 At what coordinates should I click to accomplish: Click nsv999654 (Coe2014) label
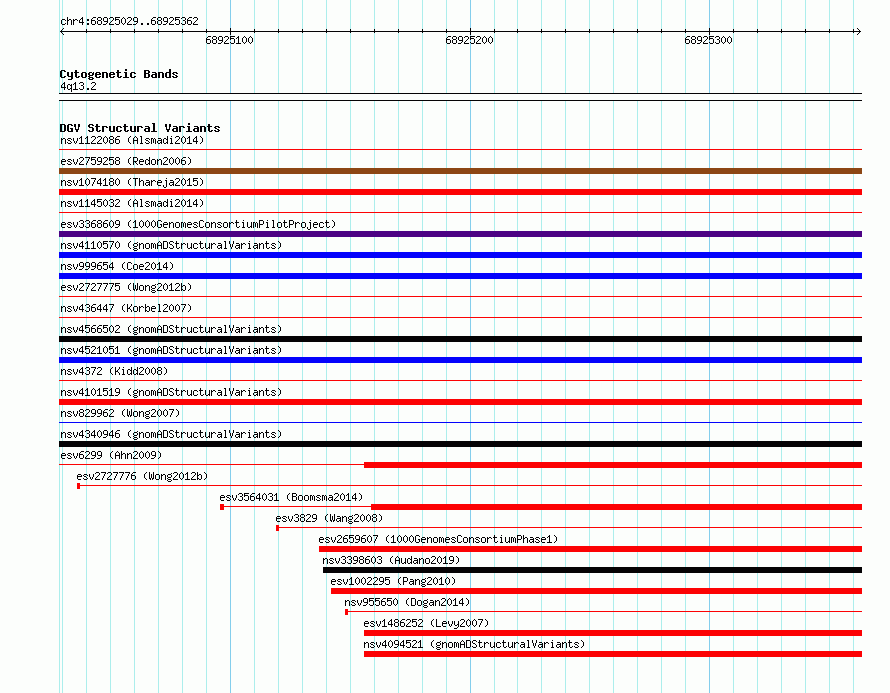click(x=117, y=266)
